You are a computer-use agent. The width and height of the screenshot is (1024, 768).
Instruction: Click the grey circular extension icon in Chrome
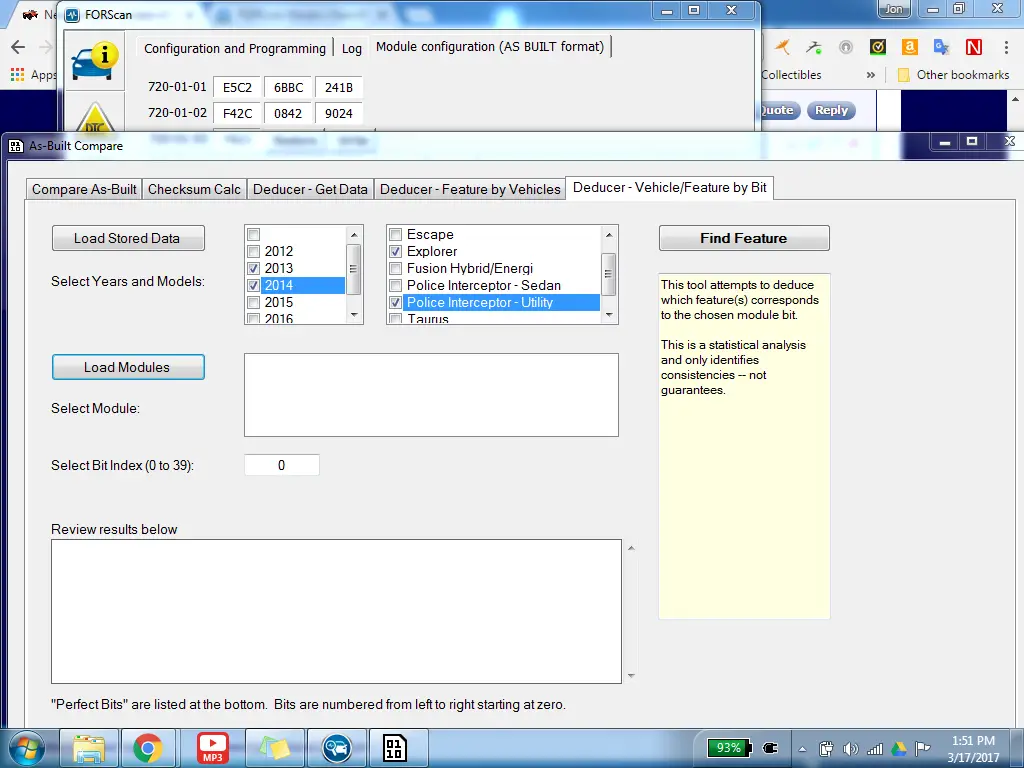(x=846, y=47)
